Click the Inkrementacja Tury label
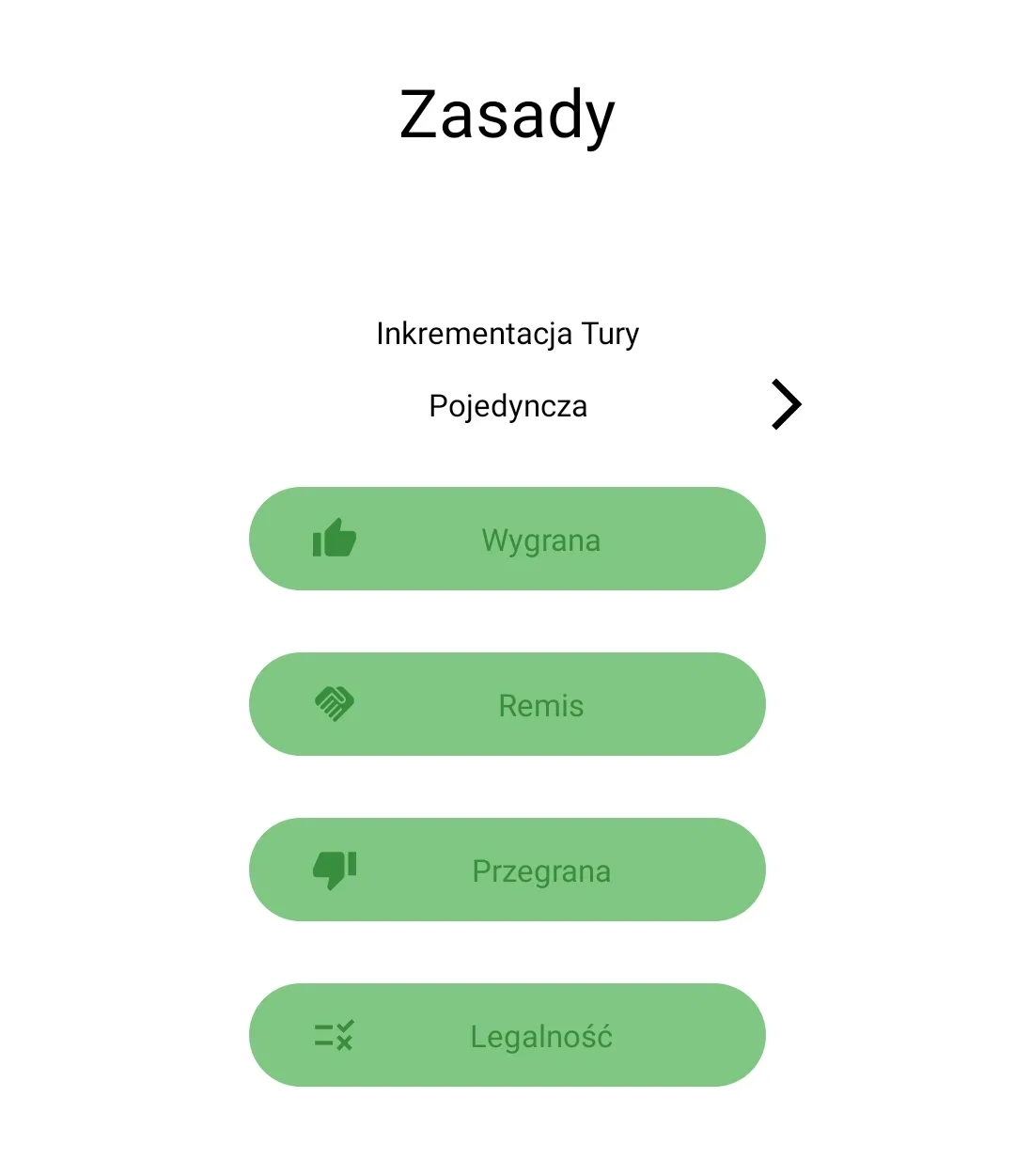Screen dimensions: 1015x1176 tap(507, 334)
